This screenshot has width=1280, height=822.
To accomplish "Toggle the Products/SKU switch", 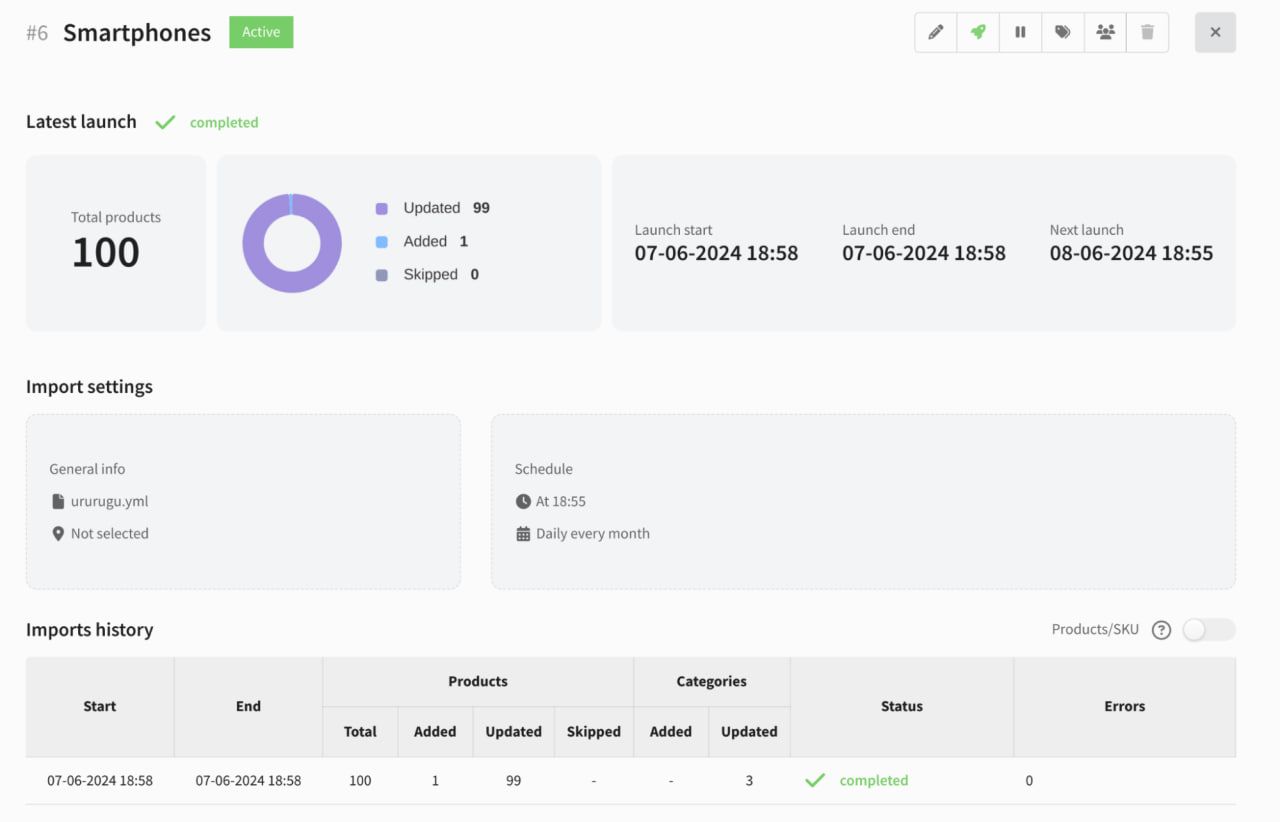I will click(x=1209, y=630).
